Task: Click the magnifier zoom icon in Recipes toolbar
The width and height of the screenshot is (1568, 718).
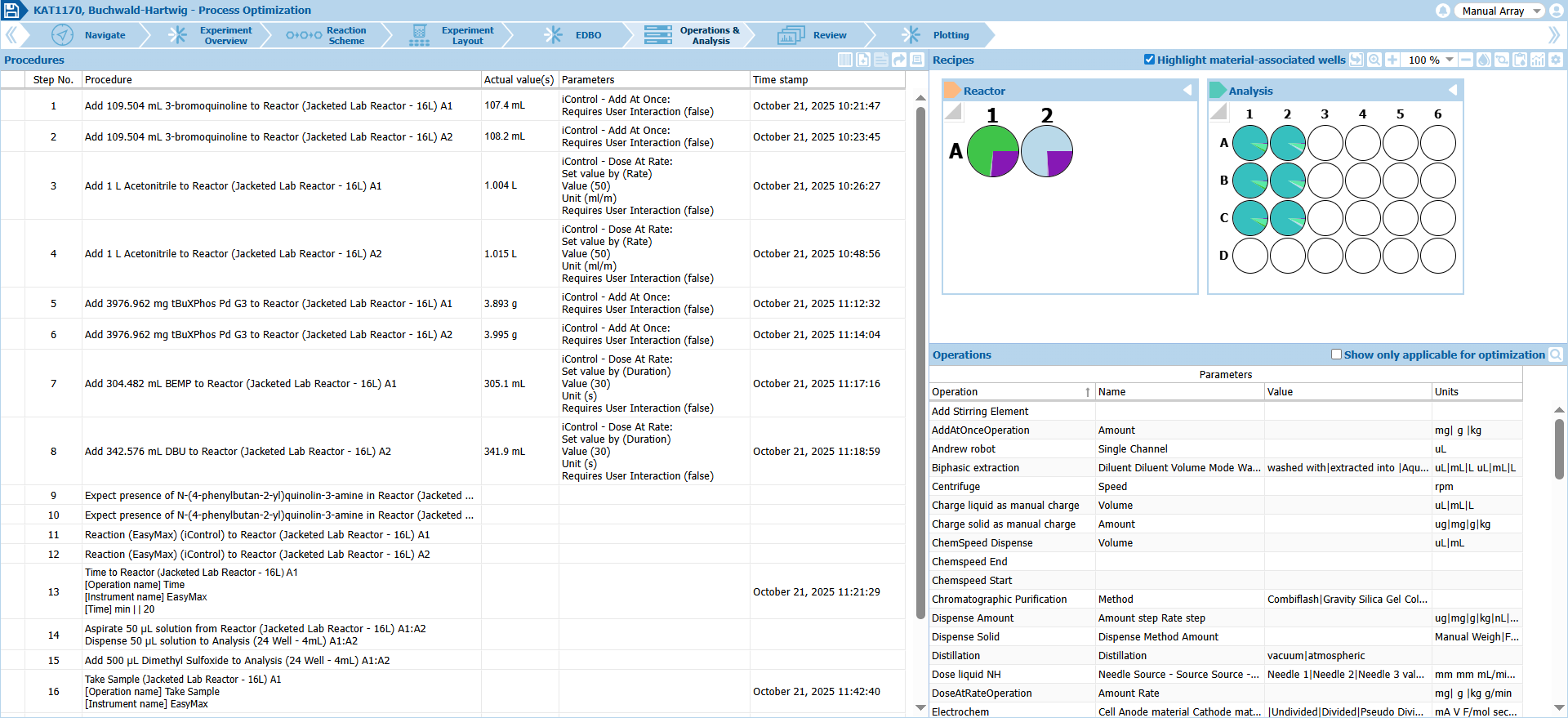Action: click(1374, 60)
